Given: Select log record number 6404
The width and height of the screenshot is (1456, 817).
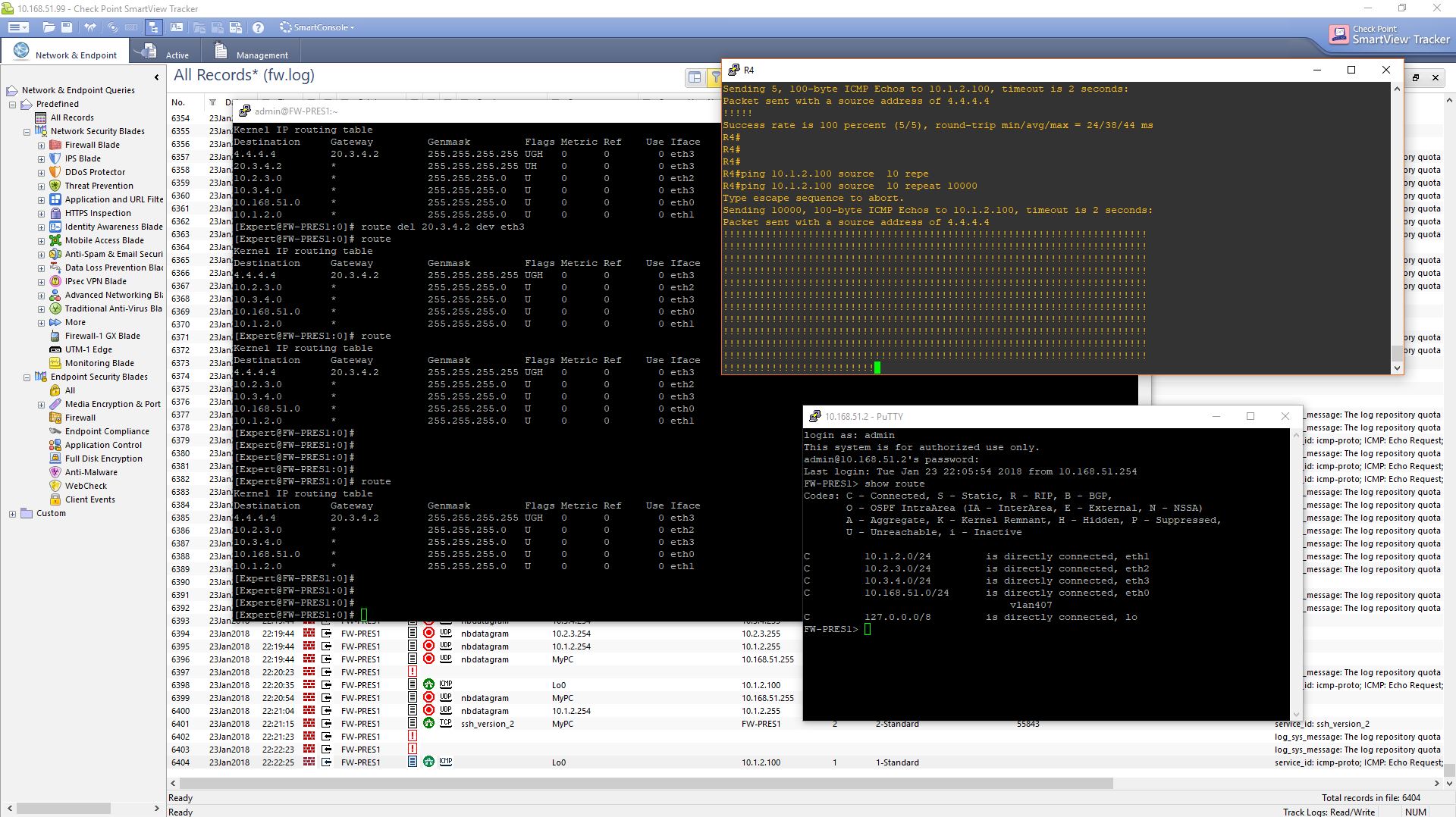Looking at the screenshot, I should (x=180, y=762).
